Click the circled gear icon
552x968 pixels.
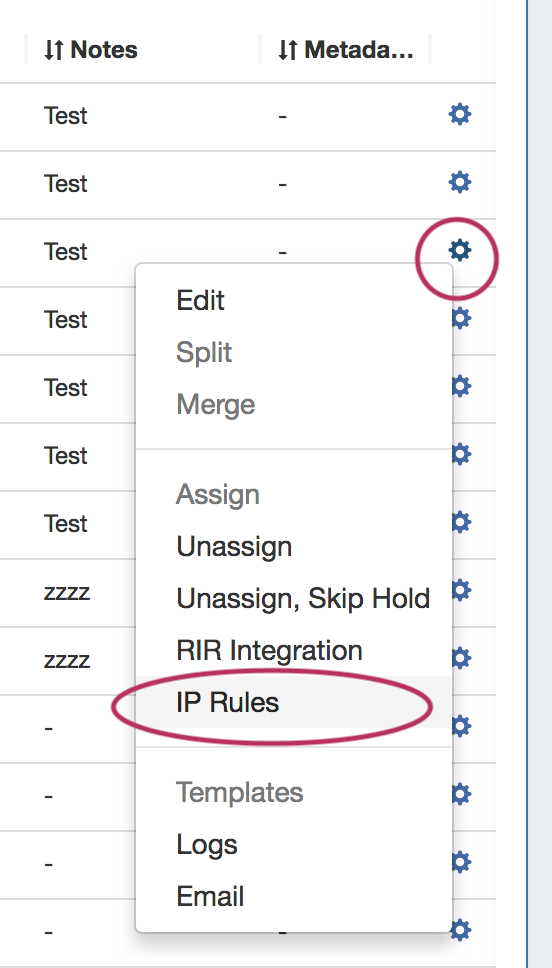pyautogui.click(x=459, y=250)
